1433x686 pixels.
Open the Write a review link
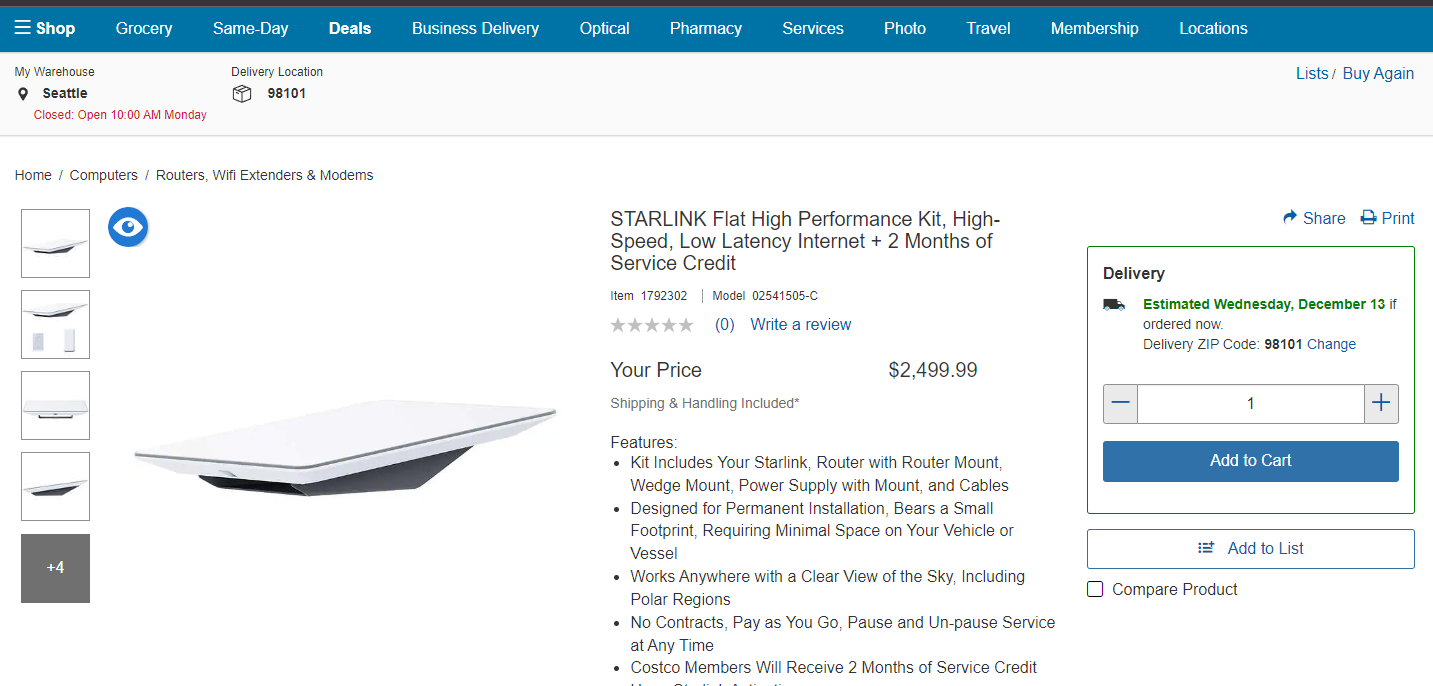800,325
